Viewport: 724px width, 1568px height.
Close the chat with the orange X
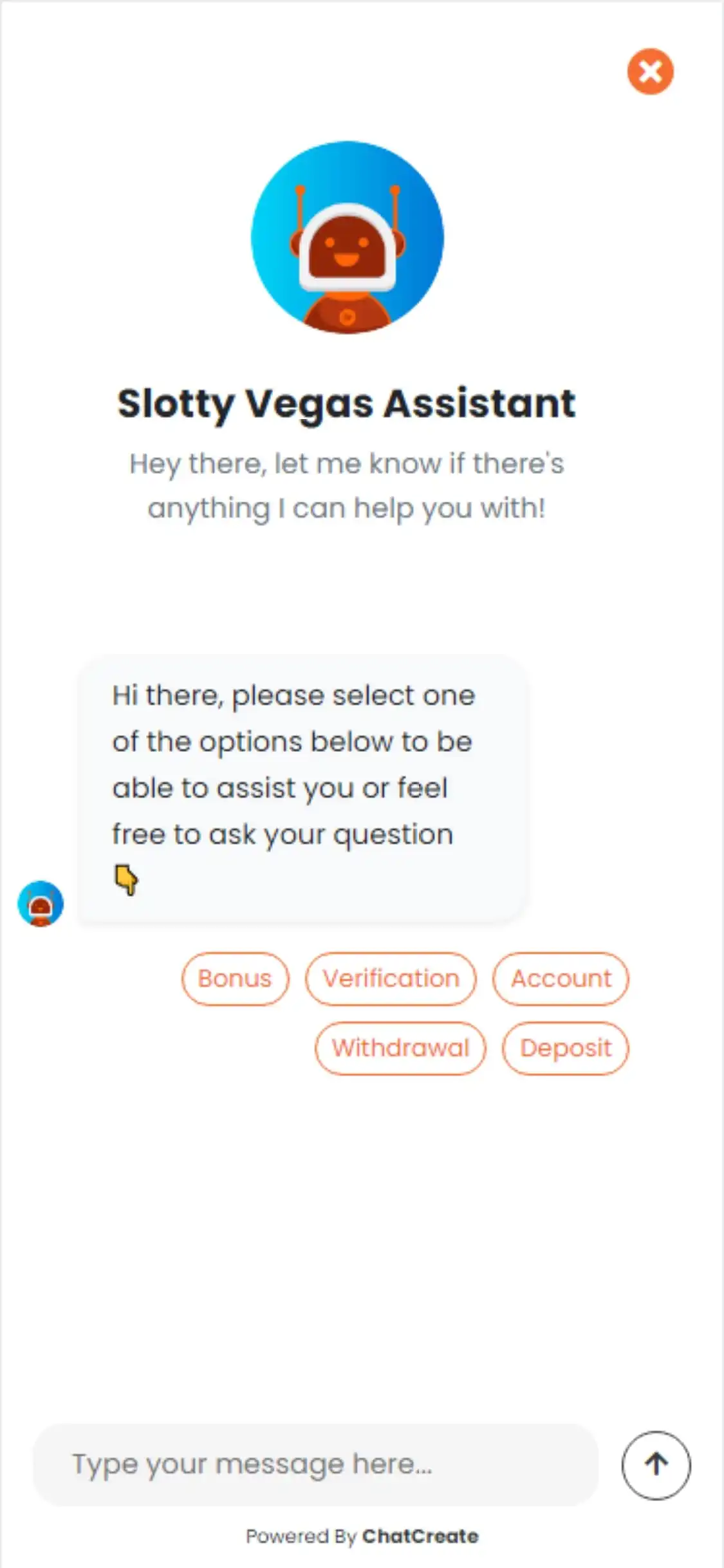click(x=650, y=71)
